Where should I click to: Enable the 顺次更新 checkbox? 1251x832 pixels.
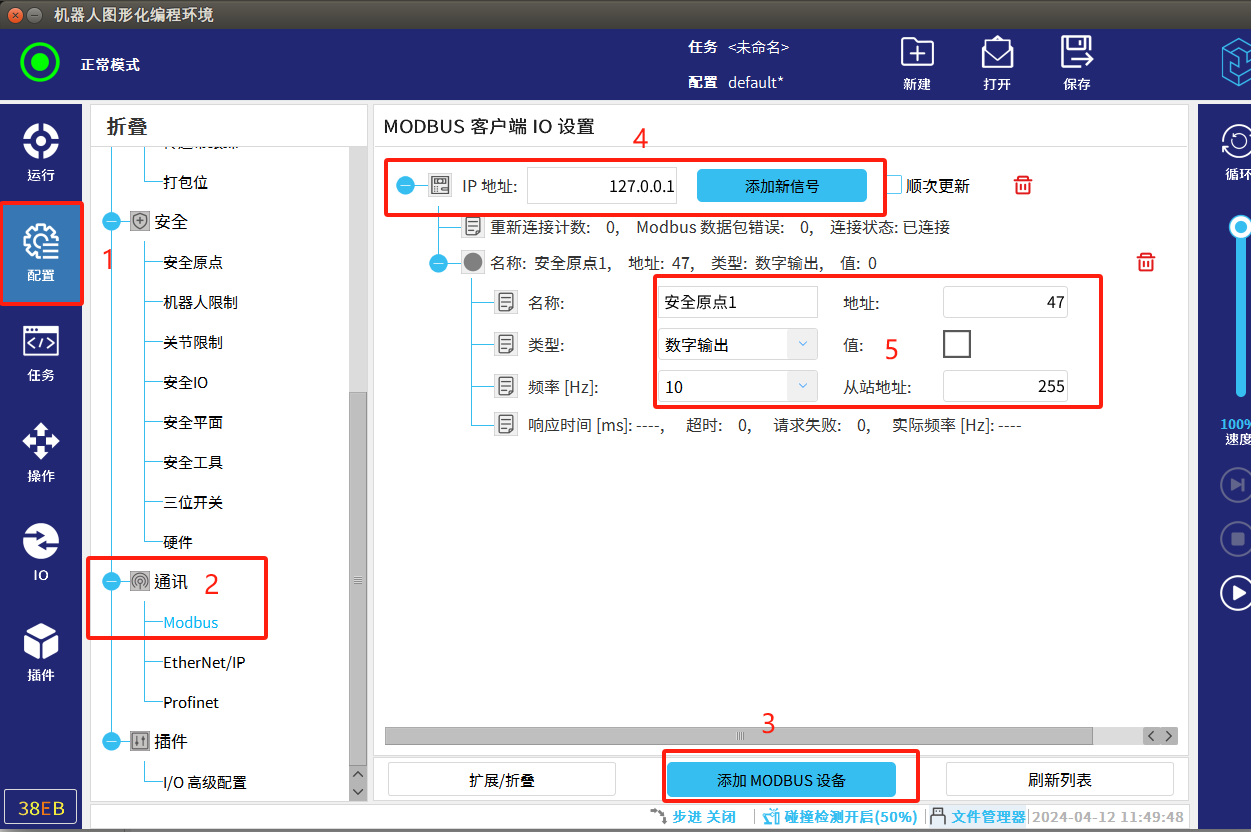[x=894, y=185]
